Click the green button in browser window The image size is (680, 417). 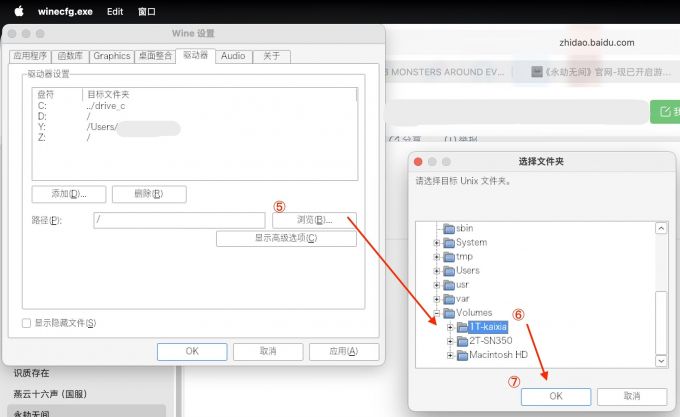click(665, 111)
